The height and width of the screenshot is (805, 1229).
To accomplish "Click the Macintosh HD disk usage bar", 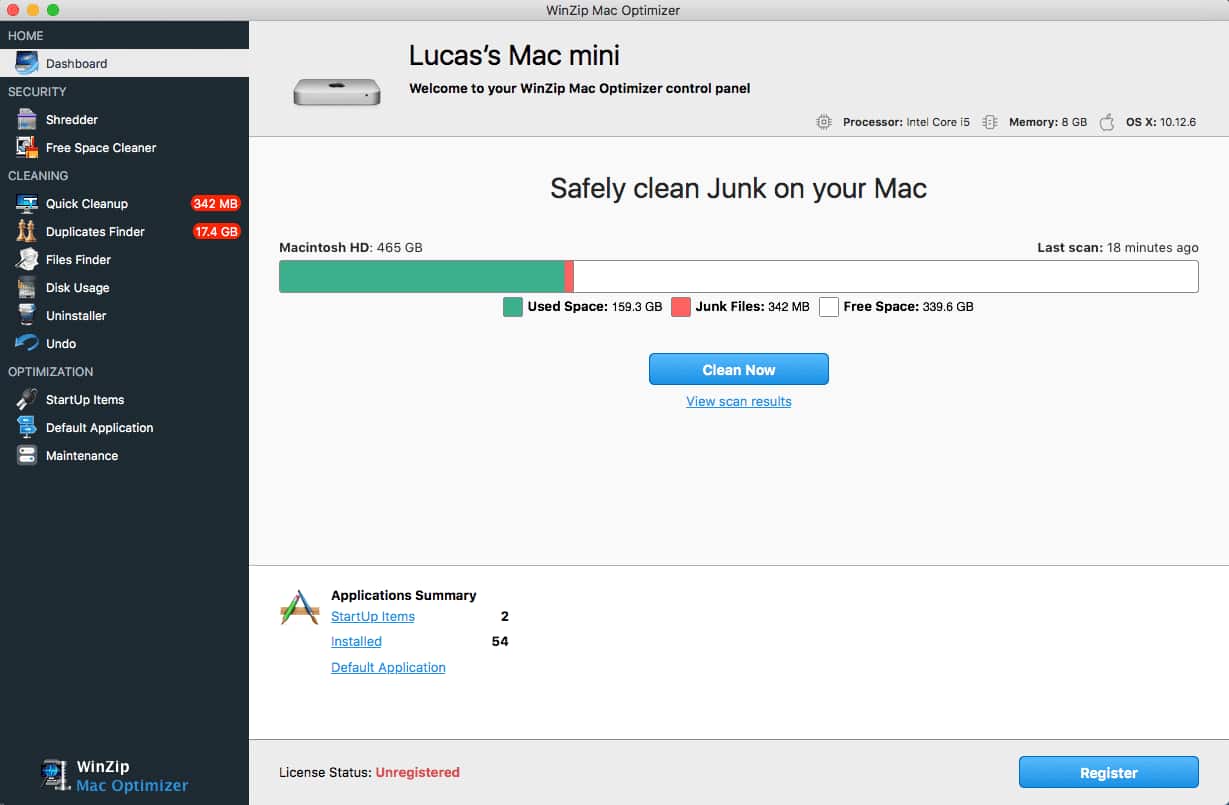I will click(x=739, y=276).
